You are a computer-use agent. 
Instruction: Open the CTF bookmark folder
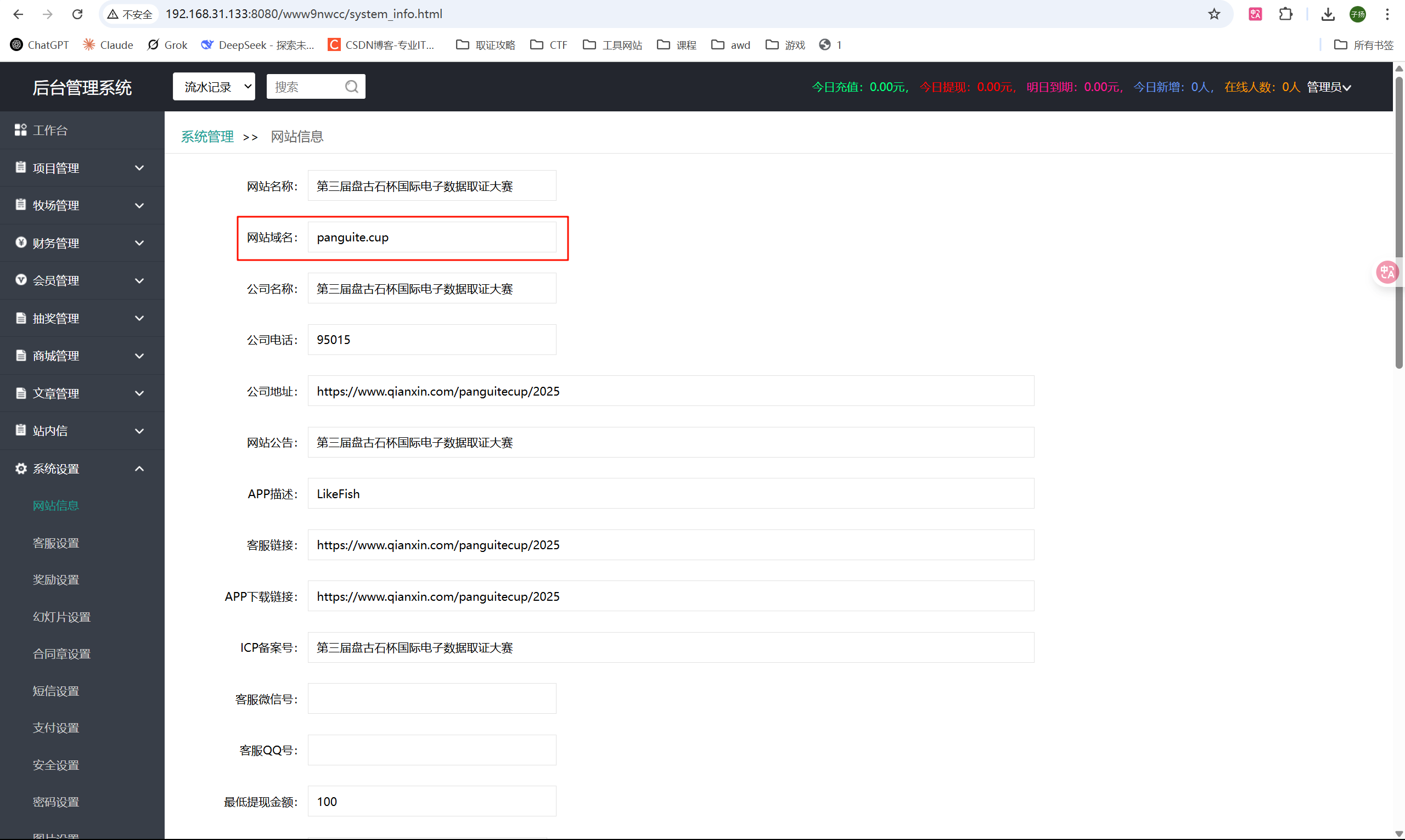pos(549,45)
